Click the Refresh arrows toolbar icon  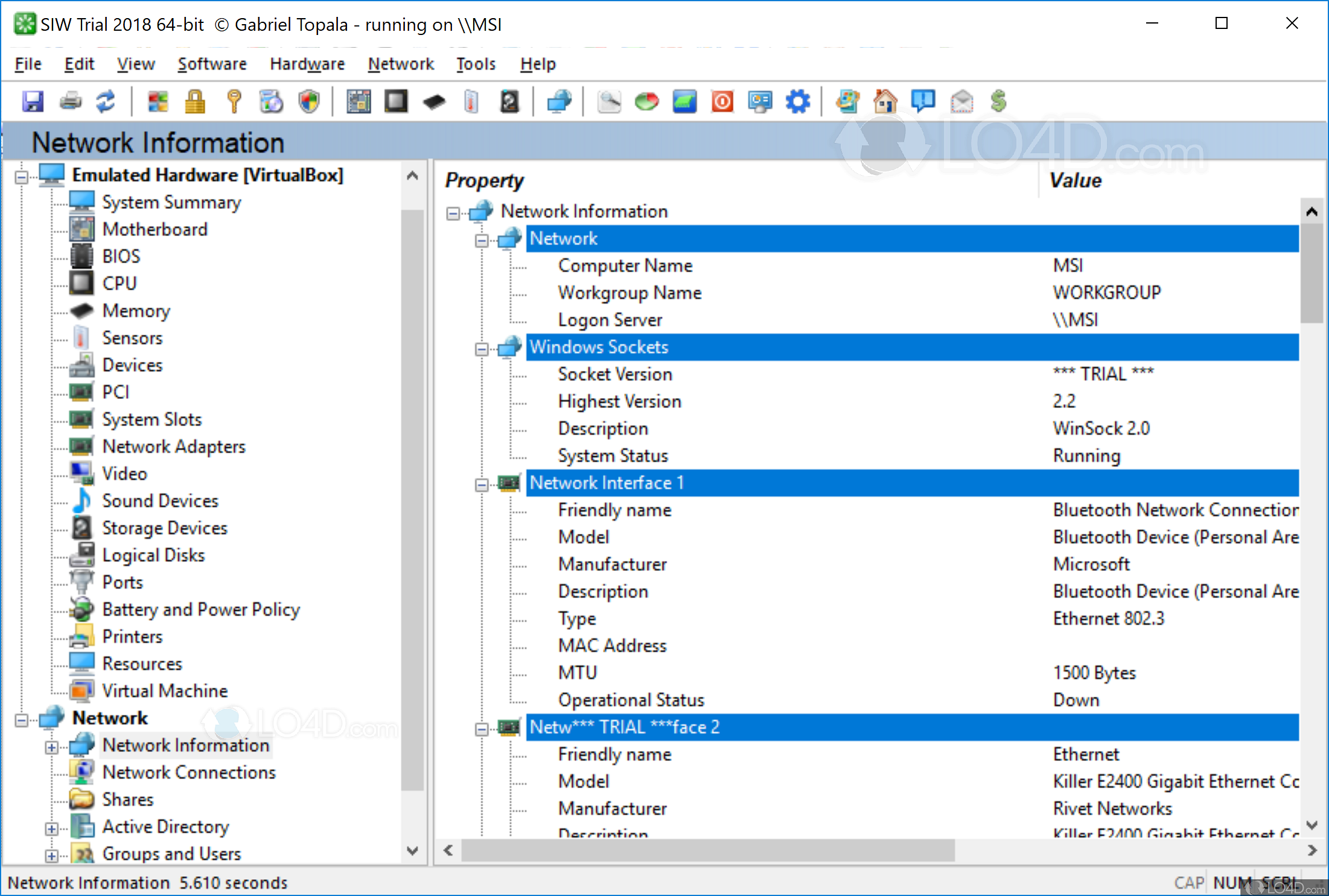[x=106, y=101]
